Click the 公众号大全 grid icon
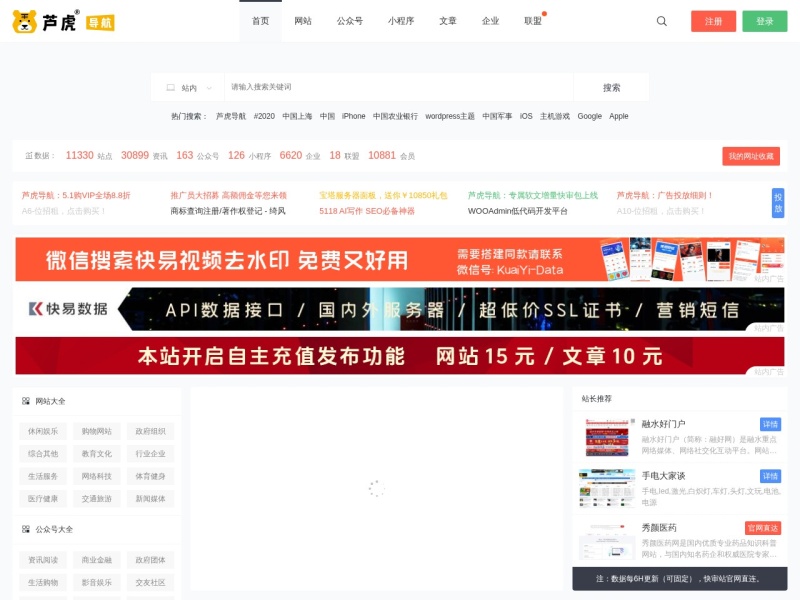 tap(26, 529)
